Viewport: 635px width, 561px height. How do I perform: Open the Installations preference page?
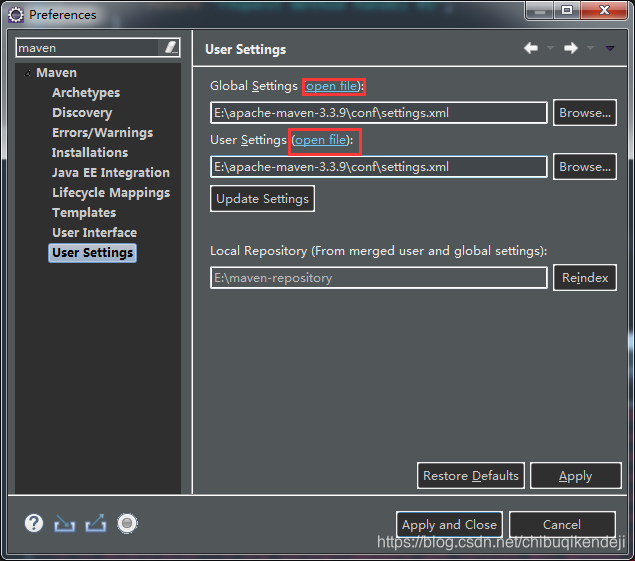click(x=90, y=152)
